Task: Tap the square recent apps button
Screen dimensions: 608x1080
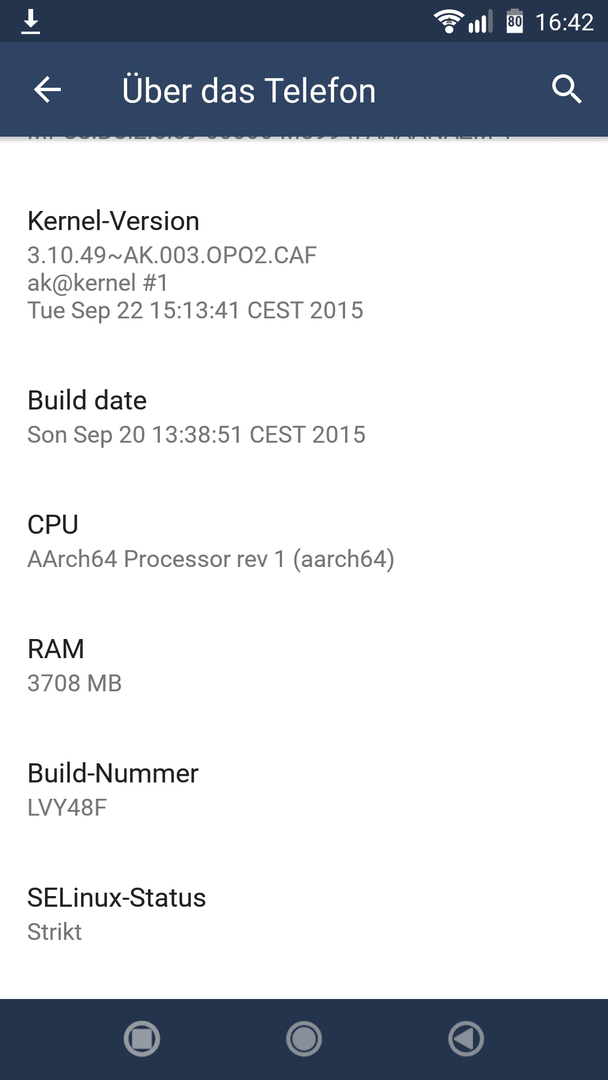Action: click(142, 1039)
